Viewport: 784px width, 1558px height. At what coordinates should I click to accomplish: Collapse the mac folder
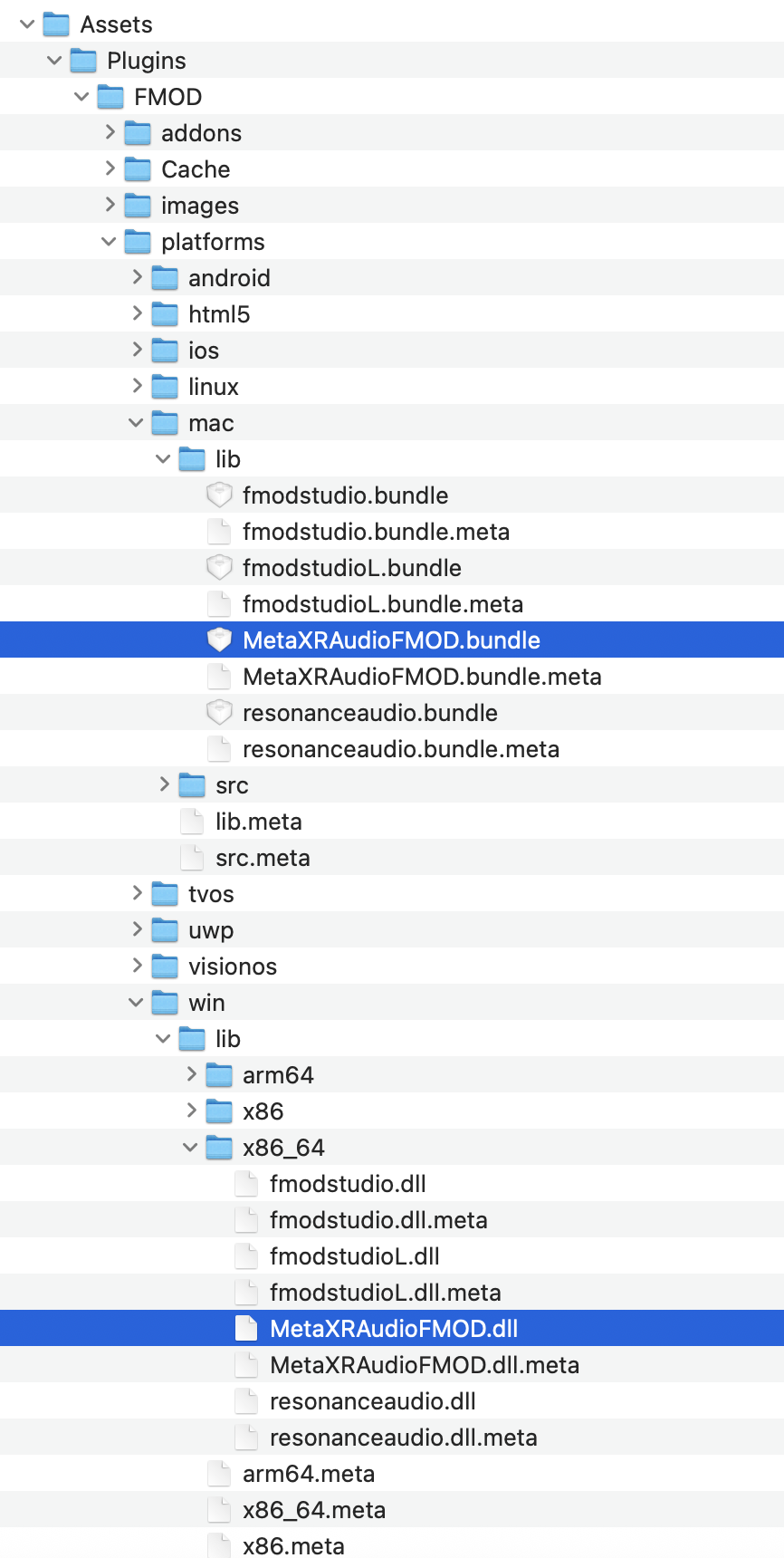[136, 422]
